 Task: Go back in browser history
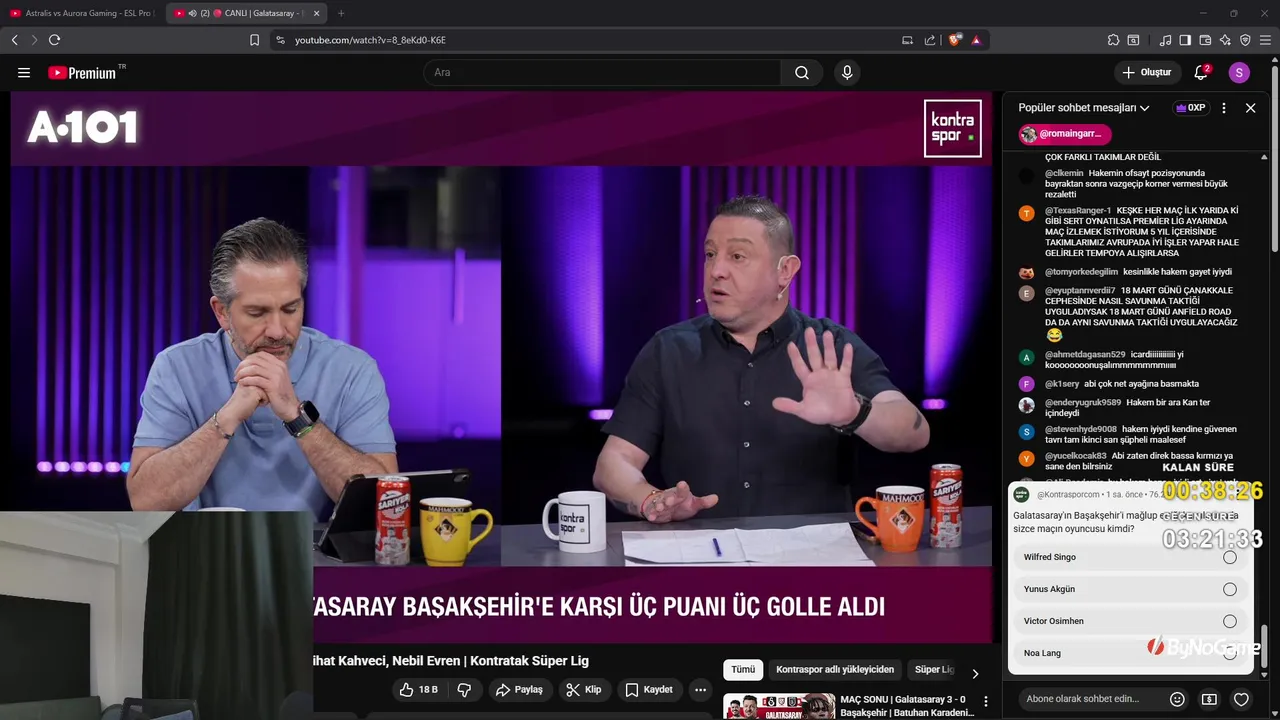(15, 40)
